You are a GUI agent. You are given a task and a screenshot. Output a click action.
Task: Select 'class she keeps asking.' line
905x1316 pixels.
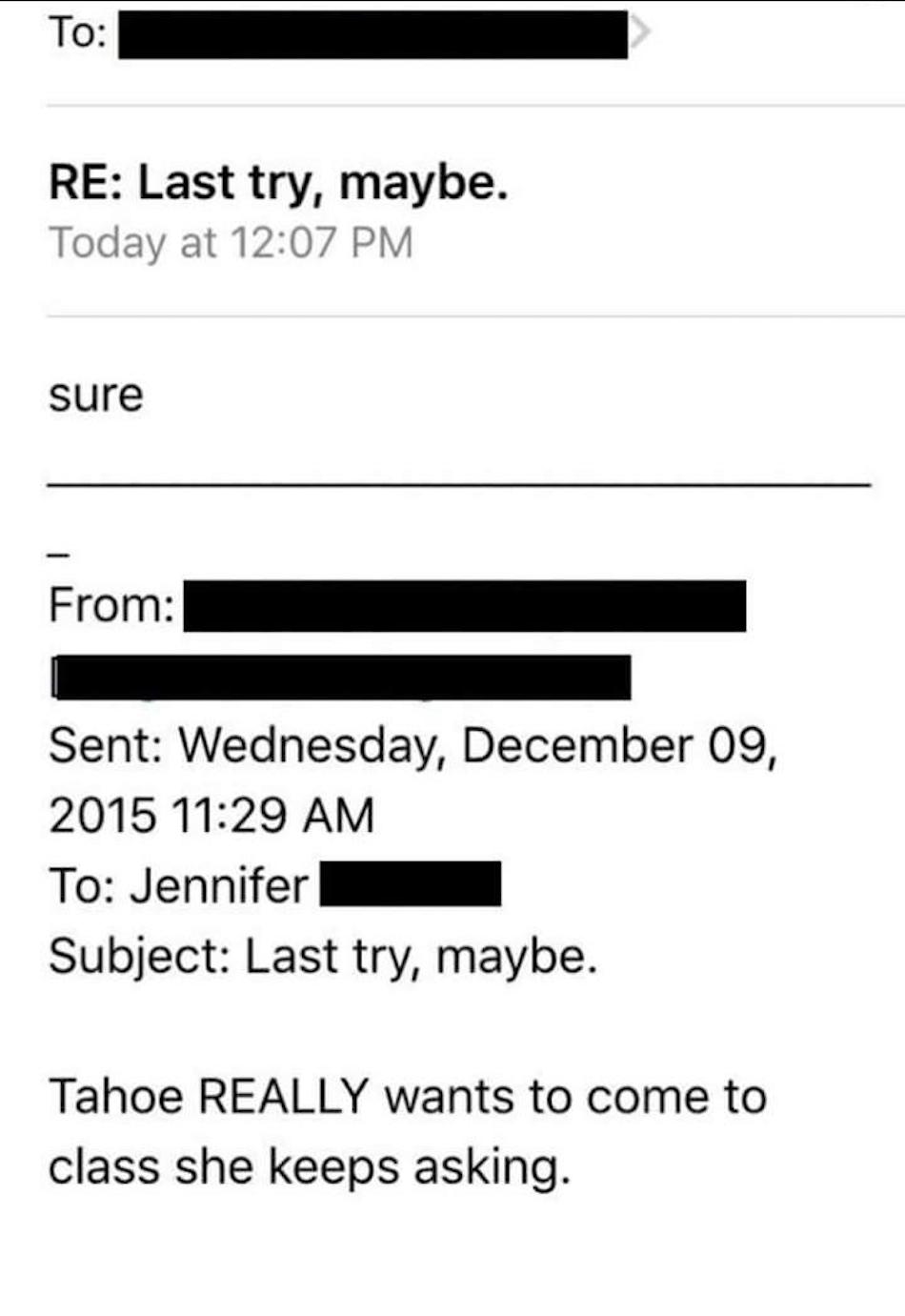click(310, 1166)
